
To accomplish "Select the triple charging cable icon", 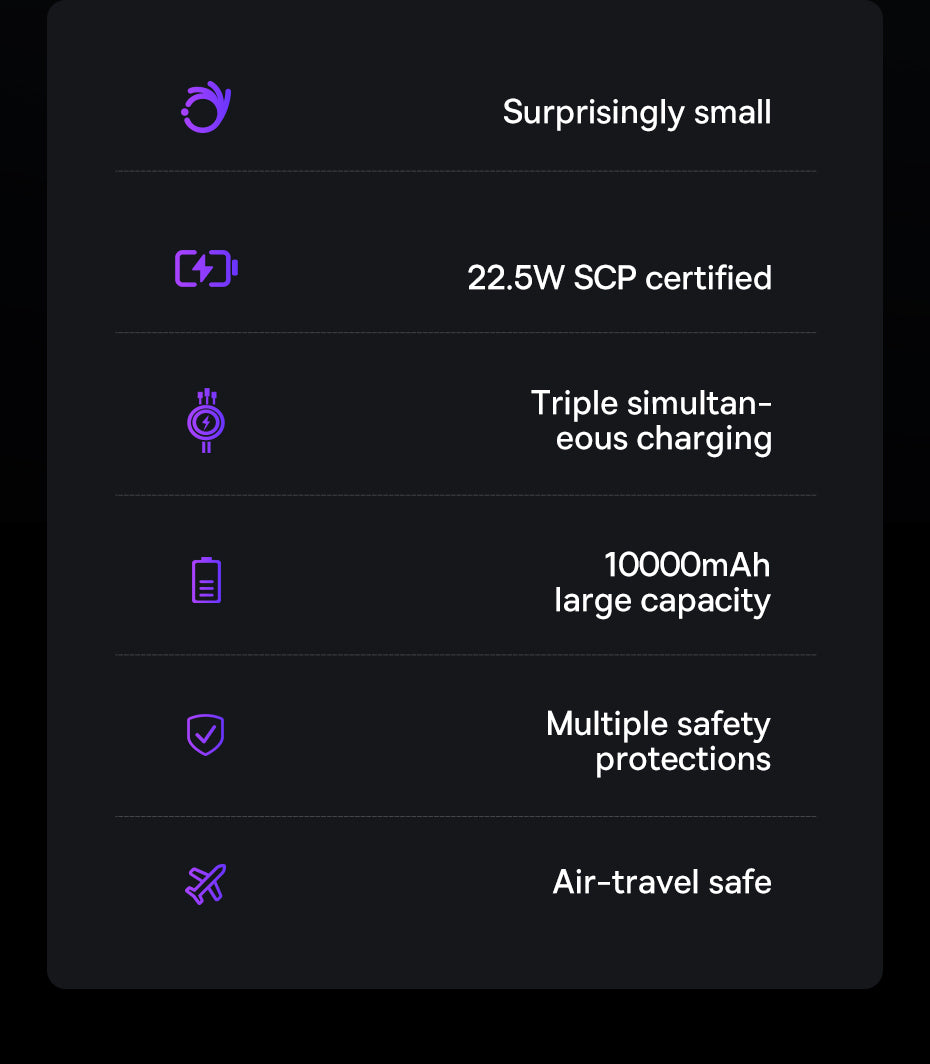I will [206, 421].
